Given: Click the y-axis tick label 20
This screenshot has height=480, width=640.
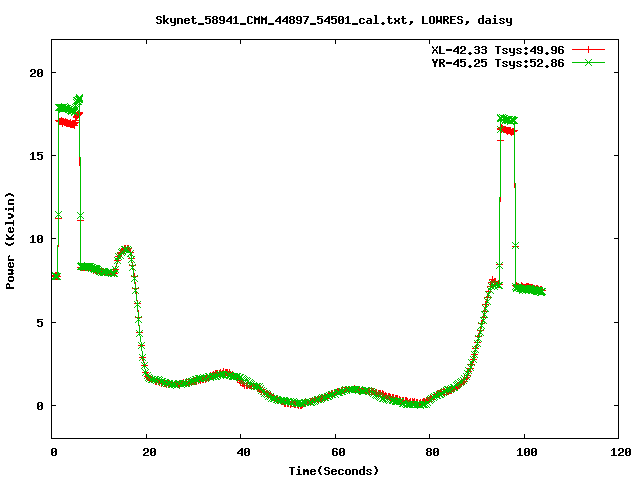Looking at the screenshot, I should (36, 73).
